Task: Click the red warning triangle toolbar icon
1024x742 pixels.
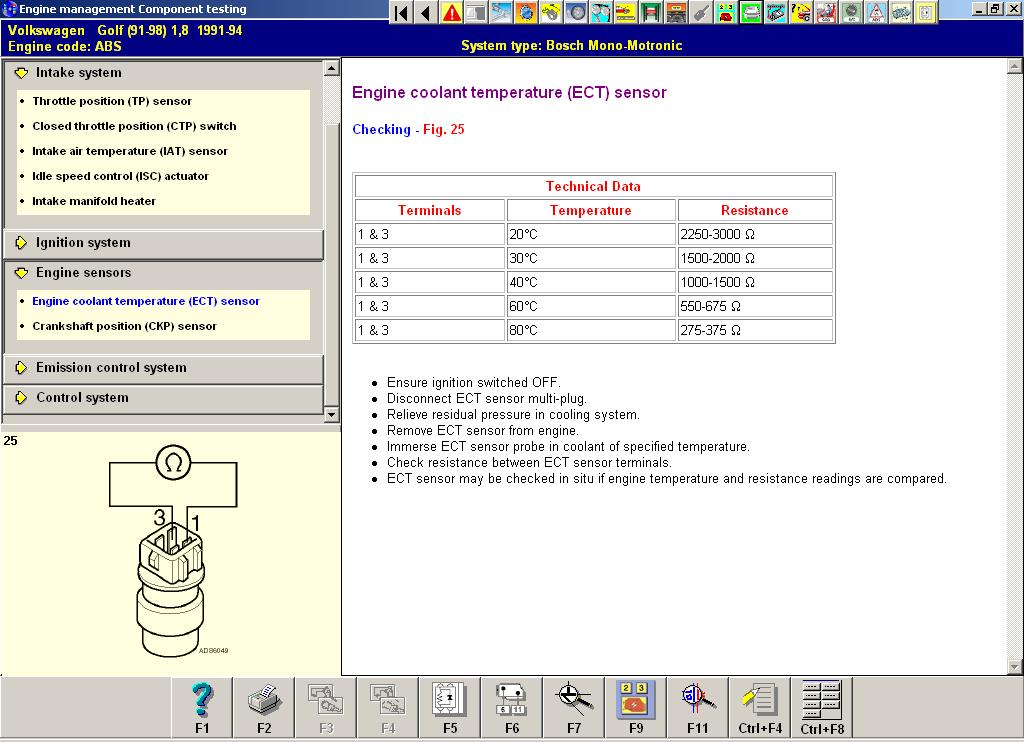Action: coord(452,13)
